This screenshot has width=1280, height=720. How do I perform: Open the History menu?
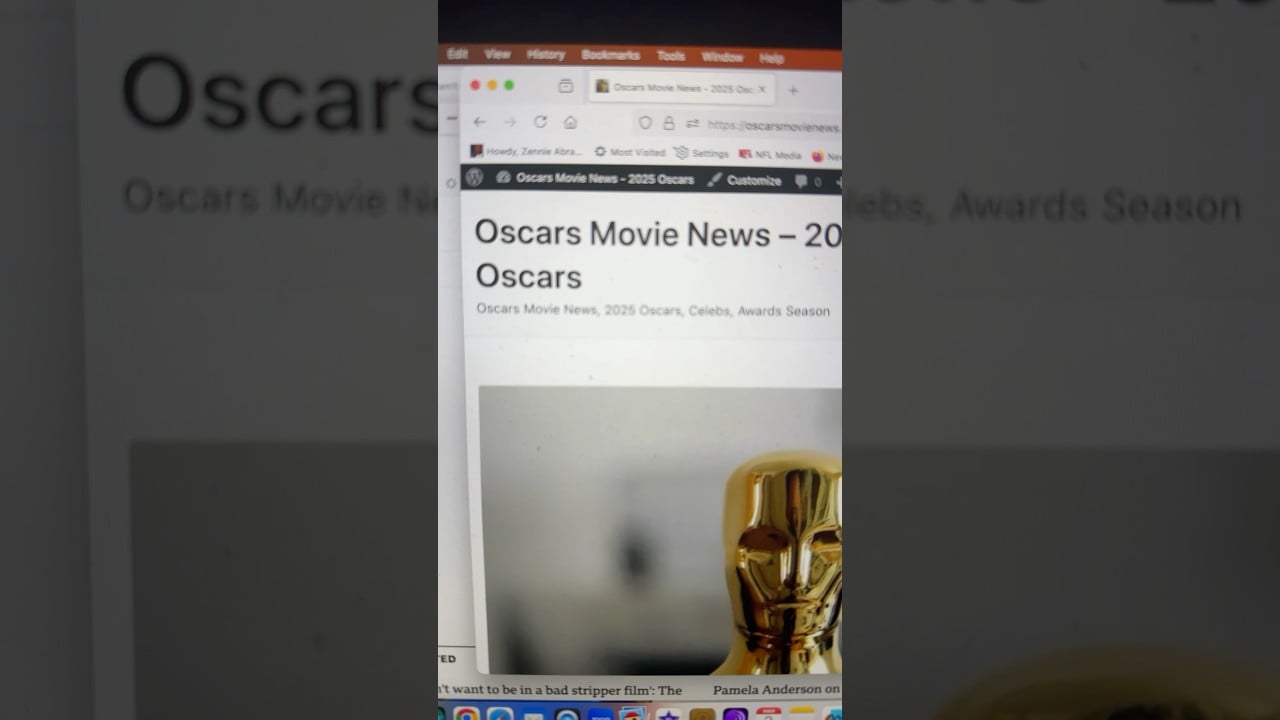click(x=546, y=55)
